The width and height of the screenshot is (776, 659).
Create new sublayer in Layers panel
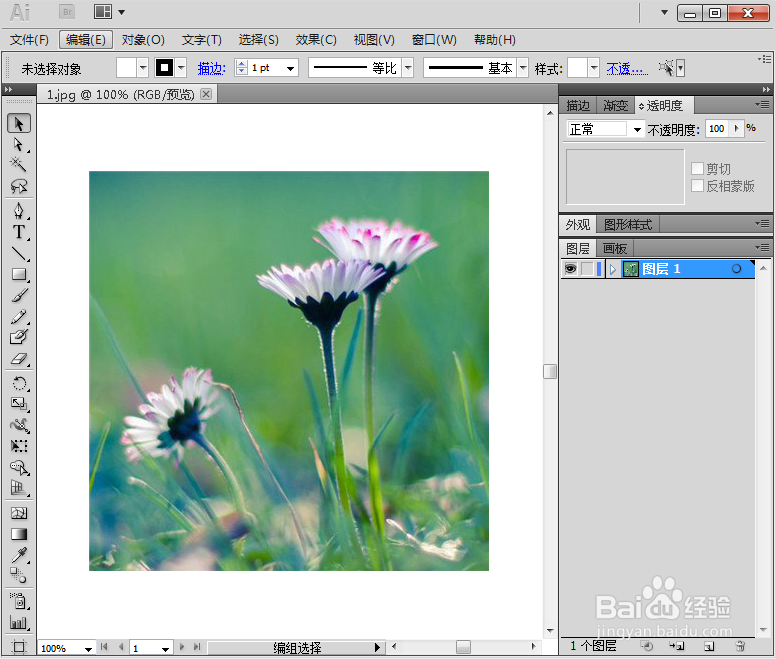point(677,646)
